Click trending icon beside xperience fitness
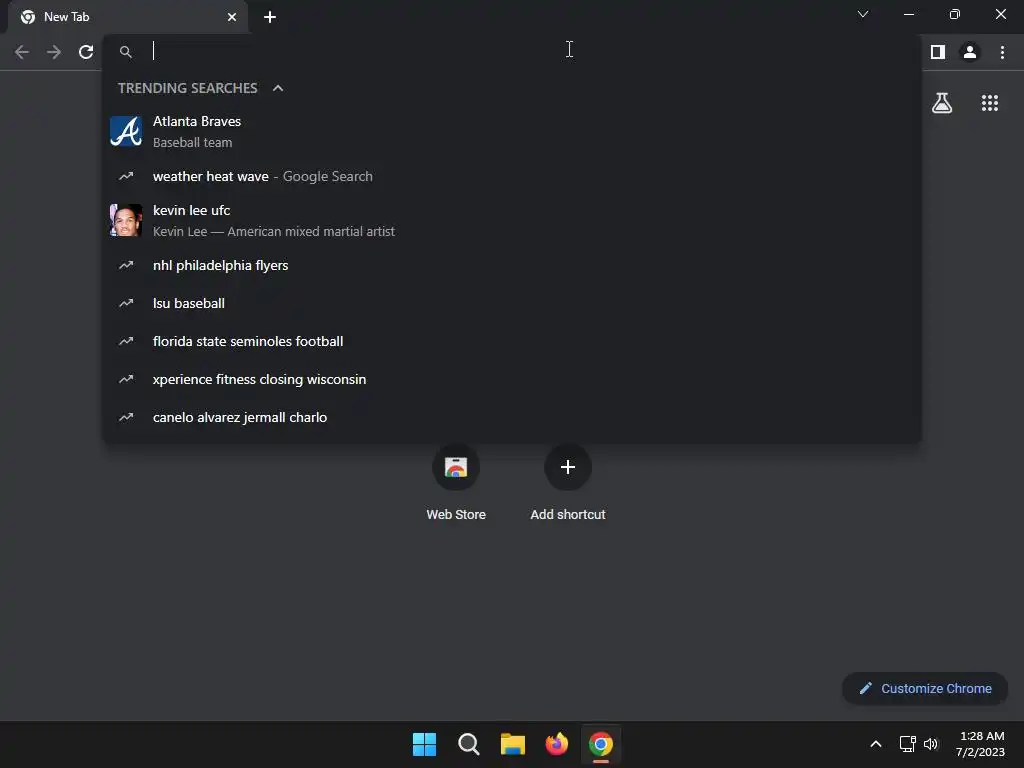 point(126,379)
